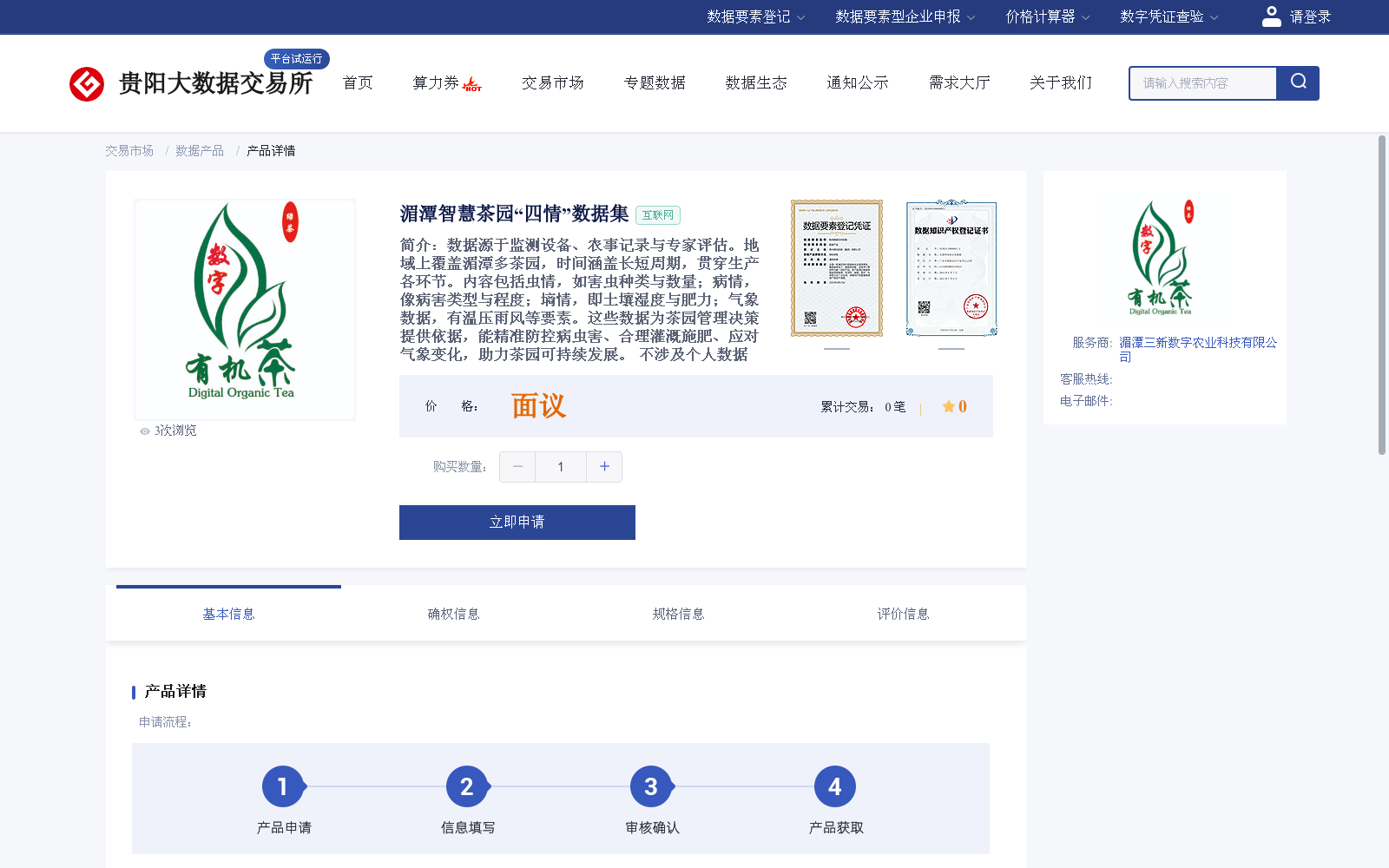This screenshot has width=1389, height=868.
Task: Switch to the 确权信息 tab
Action: pos(453,615)
